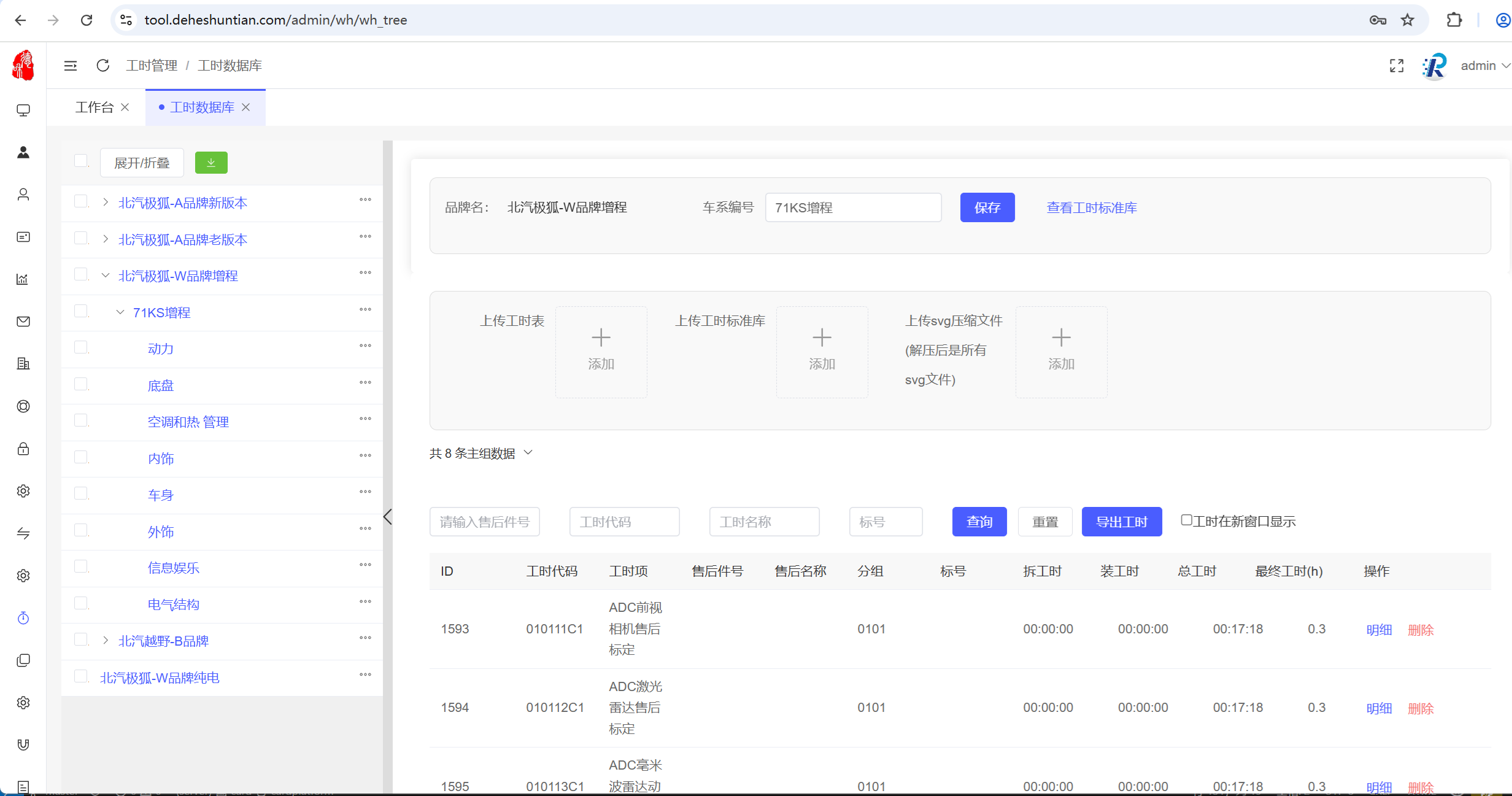Expand the 北汽越野-B品牌 tree node

tap(106, 641)
